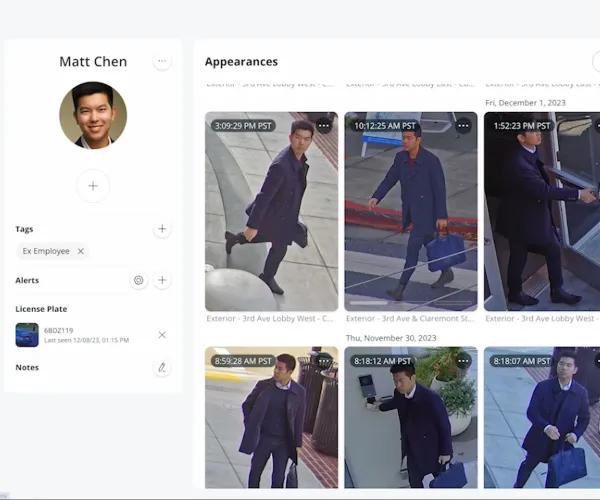The image size is (600, 500).
Task: Open options for 8:18:12 AM appearance
Action: tap(463, 361)
